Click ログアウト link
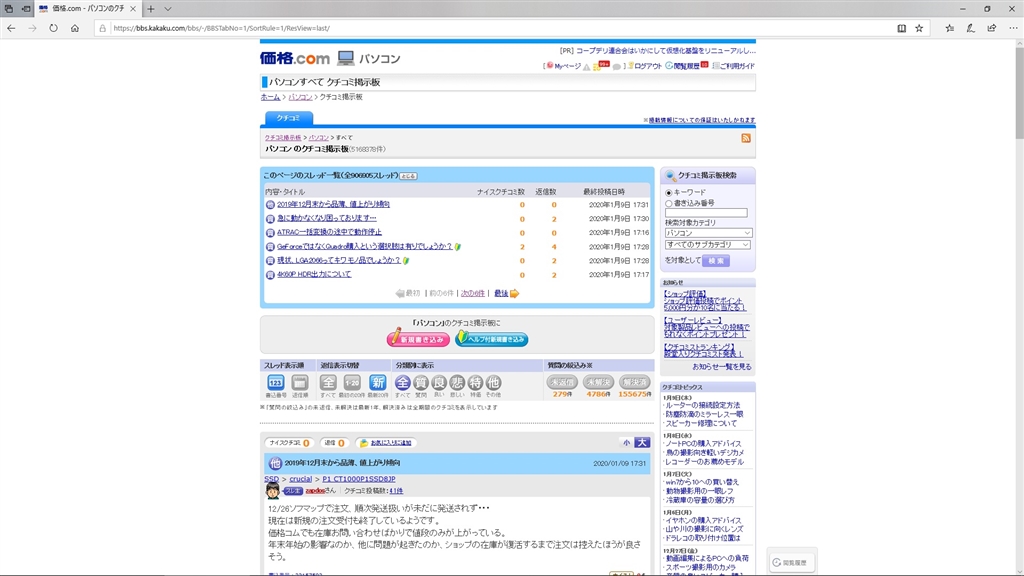1024x576 pixels. 647,66
